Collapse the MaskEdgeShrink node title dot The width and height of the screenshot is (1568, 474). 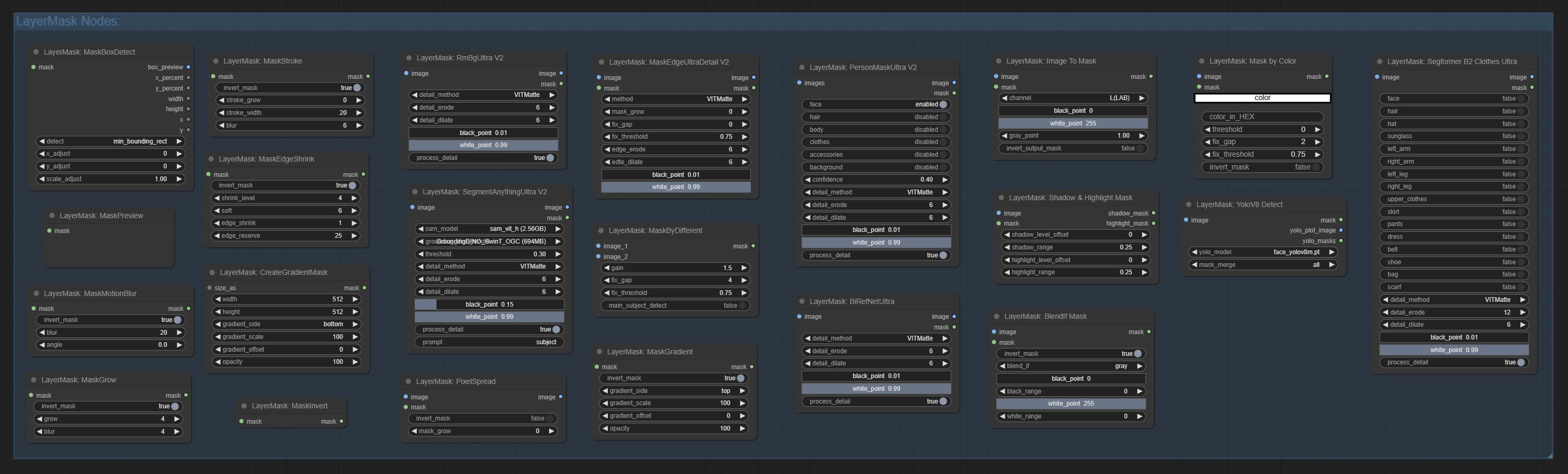pos(211,159)
